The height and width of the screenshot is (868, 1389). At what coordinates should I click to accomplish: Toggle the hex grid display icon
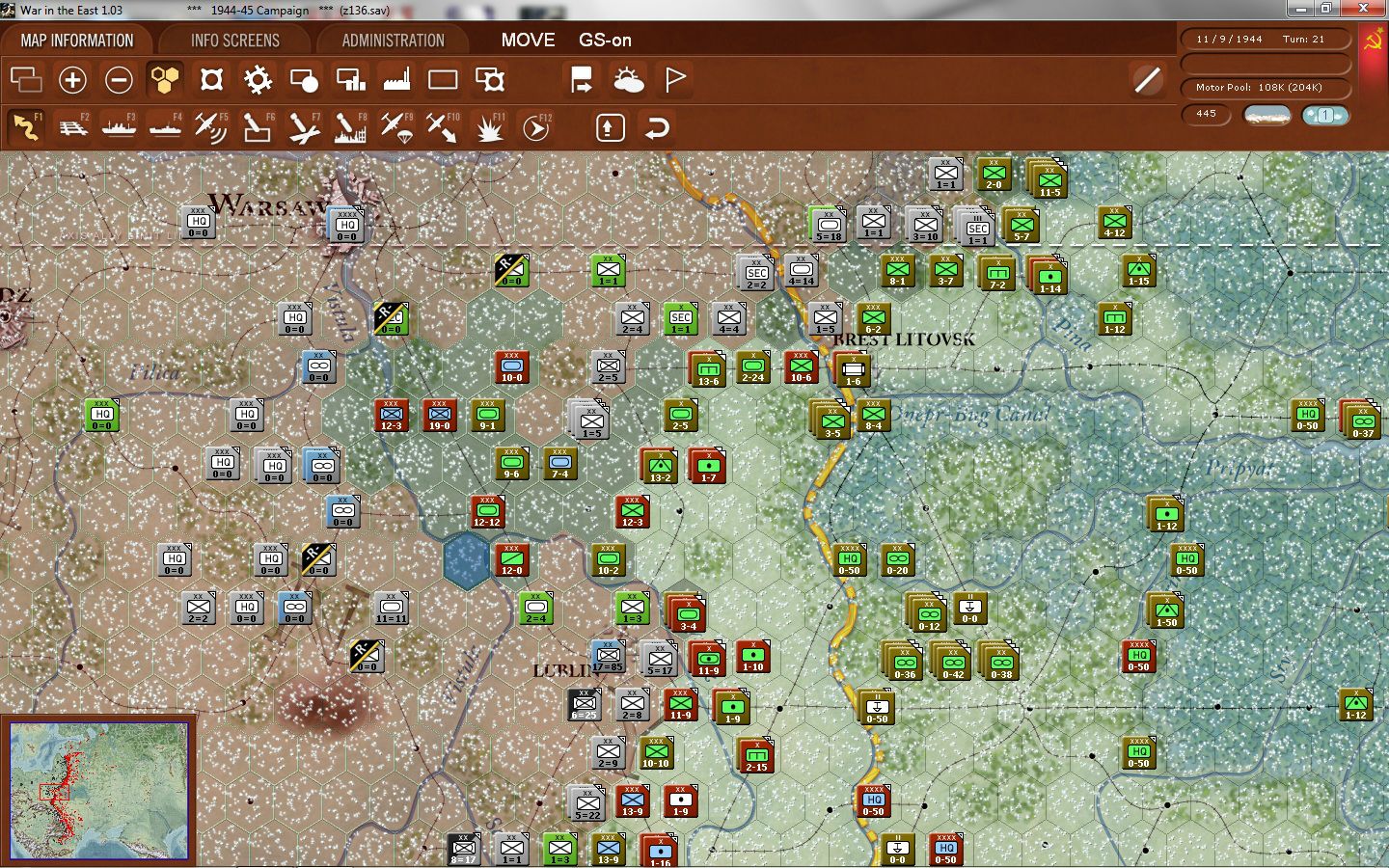point(165,79)
